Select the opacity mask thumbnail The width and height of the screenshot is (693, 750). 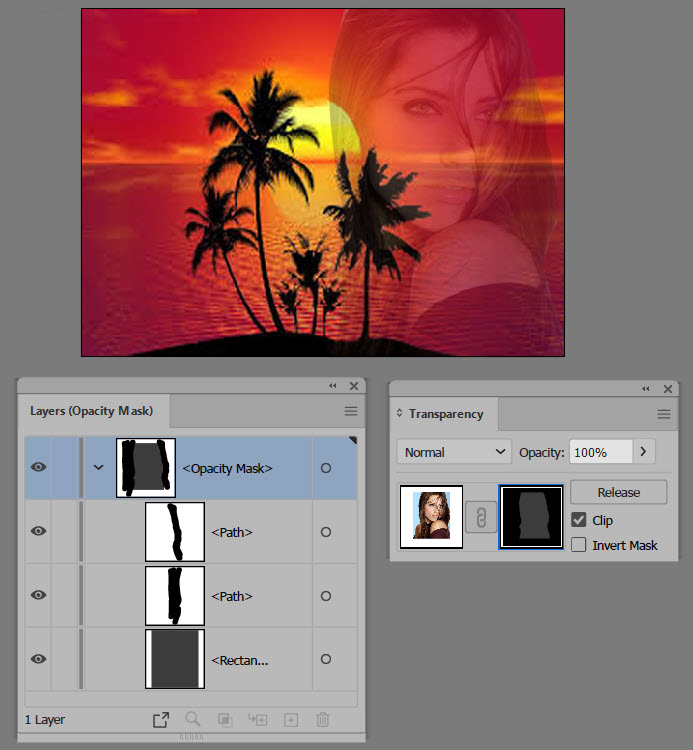click(531, 517)
